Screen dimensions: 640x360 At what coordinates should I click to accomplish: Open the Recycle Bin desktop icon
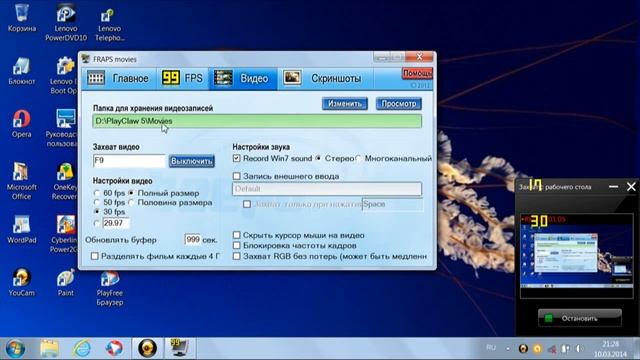point(22,18)
